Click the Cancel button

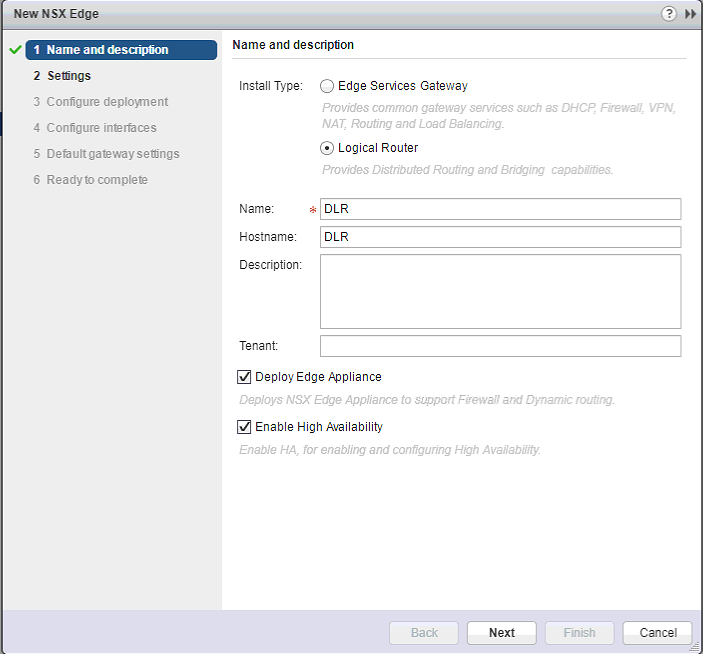tap(658, 633)
